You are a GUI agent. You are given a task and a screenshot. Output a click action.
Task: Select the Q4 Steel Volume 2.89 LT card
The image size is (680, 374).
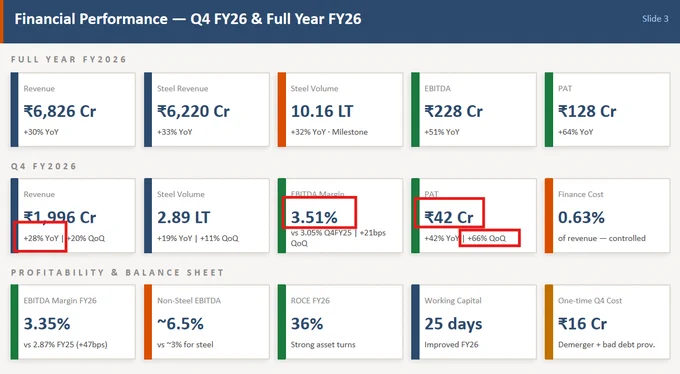pyautogui.click(x=206, y=216)
